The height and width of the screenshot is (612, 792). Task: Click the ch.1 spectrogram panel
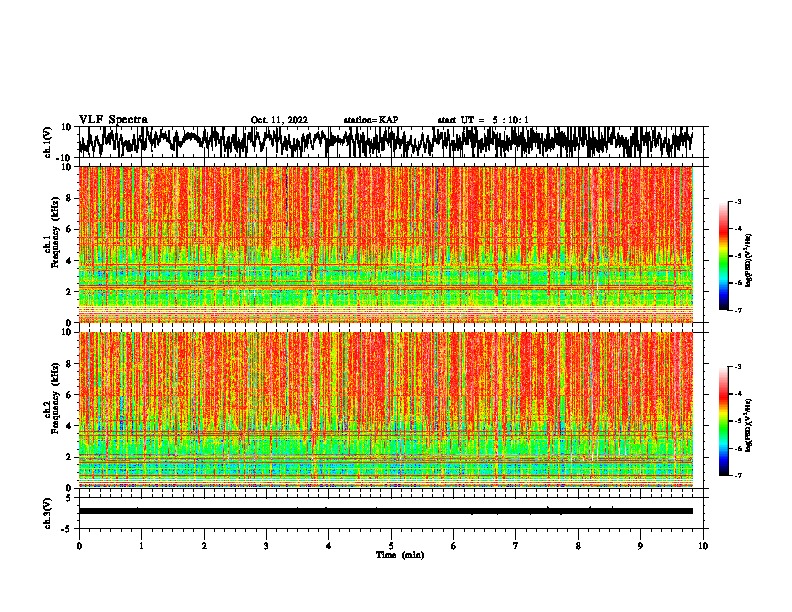[x=385, y=244]
